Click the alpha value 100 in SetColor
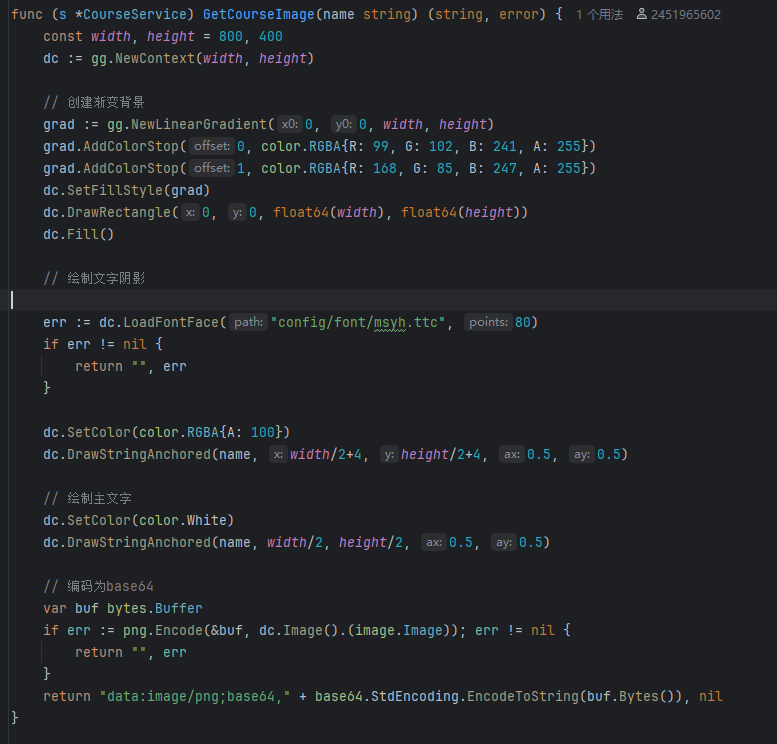This screenshot has width=777, height=744. pos(262,432)
